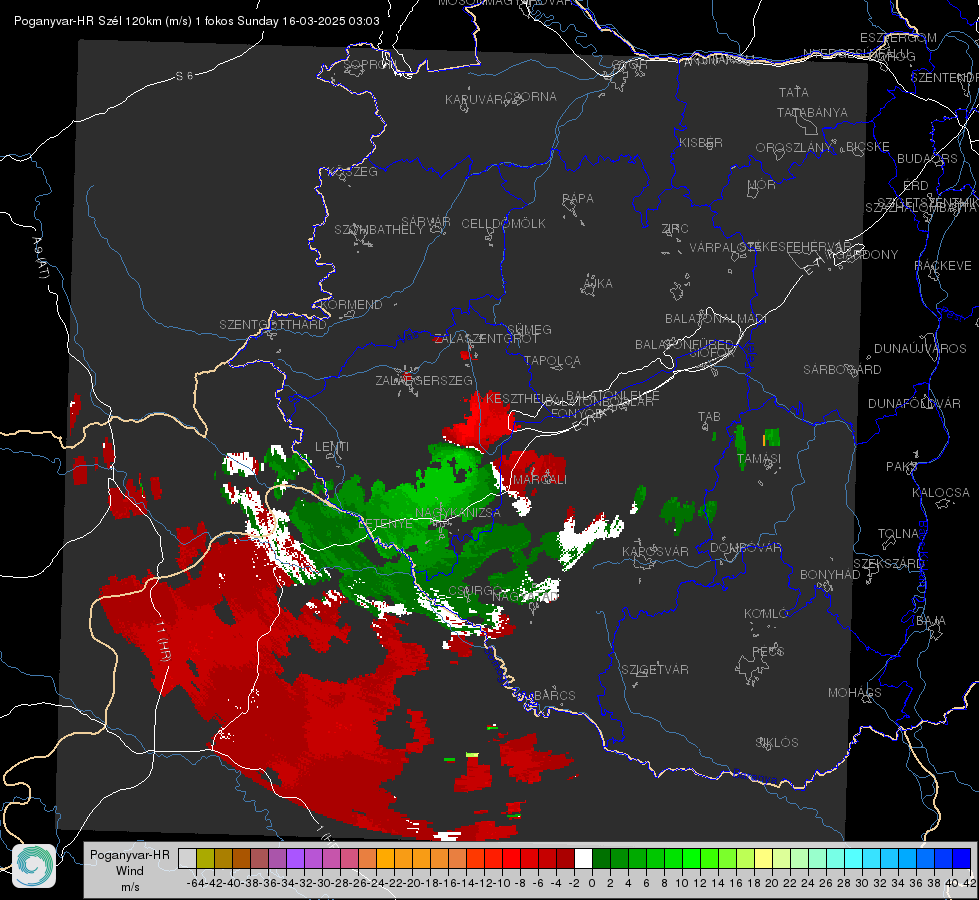Click the CSURGO city label
This screenshot has width=979, height=900.
coord(475,590)
